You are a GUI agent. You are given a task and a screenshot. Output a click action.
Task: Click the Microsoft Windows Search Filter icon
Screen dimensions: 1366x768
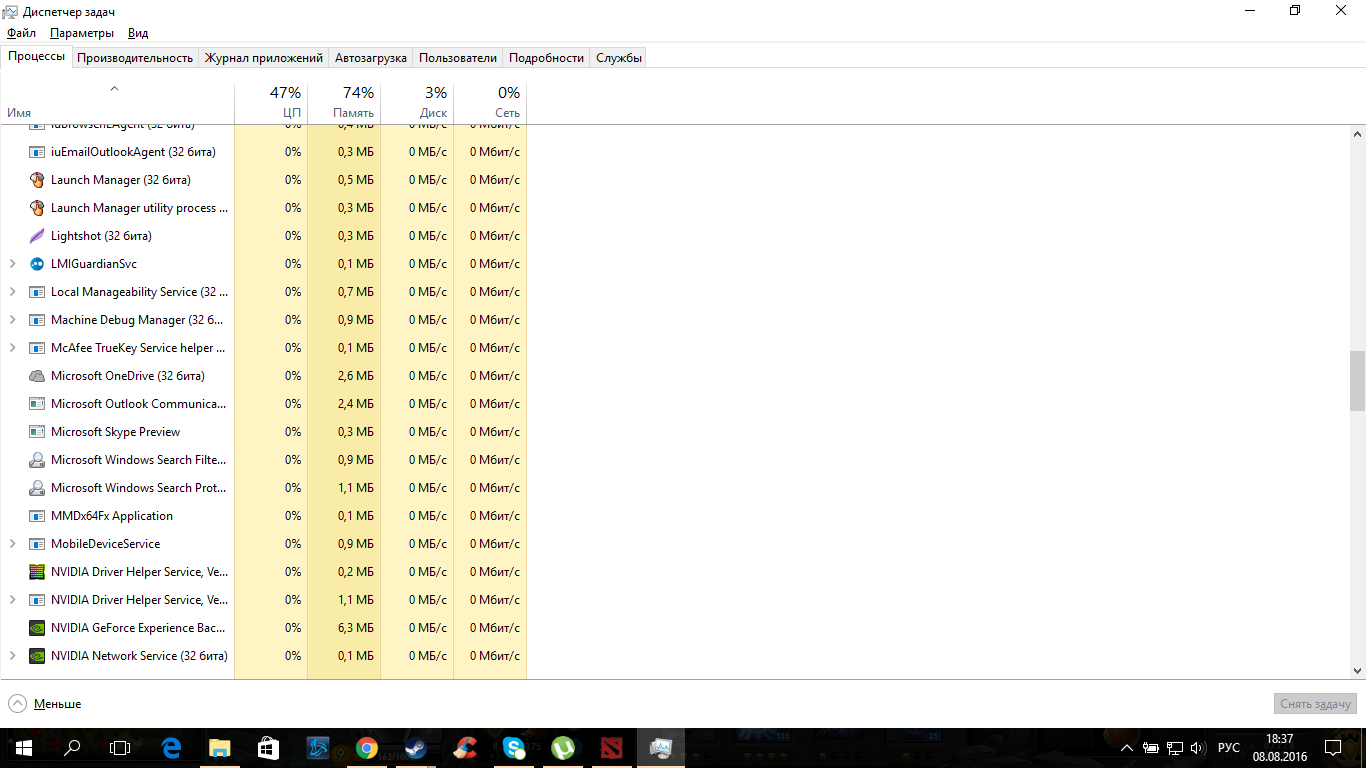[x=37, y=460]
